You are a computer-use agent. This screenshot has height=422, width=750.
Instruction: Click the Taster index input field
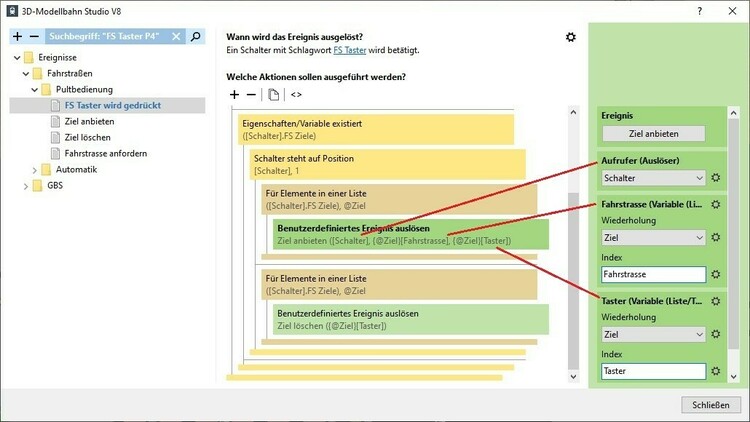[x=653, y=371]
